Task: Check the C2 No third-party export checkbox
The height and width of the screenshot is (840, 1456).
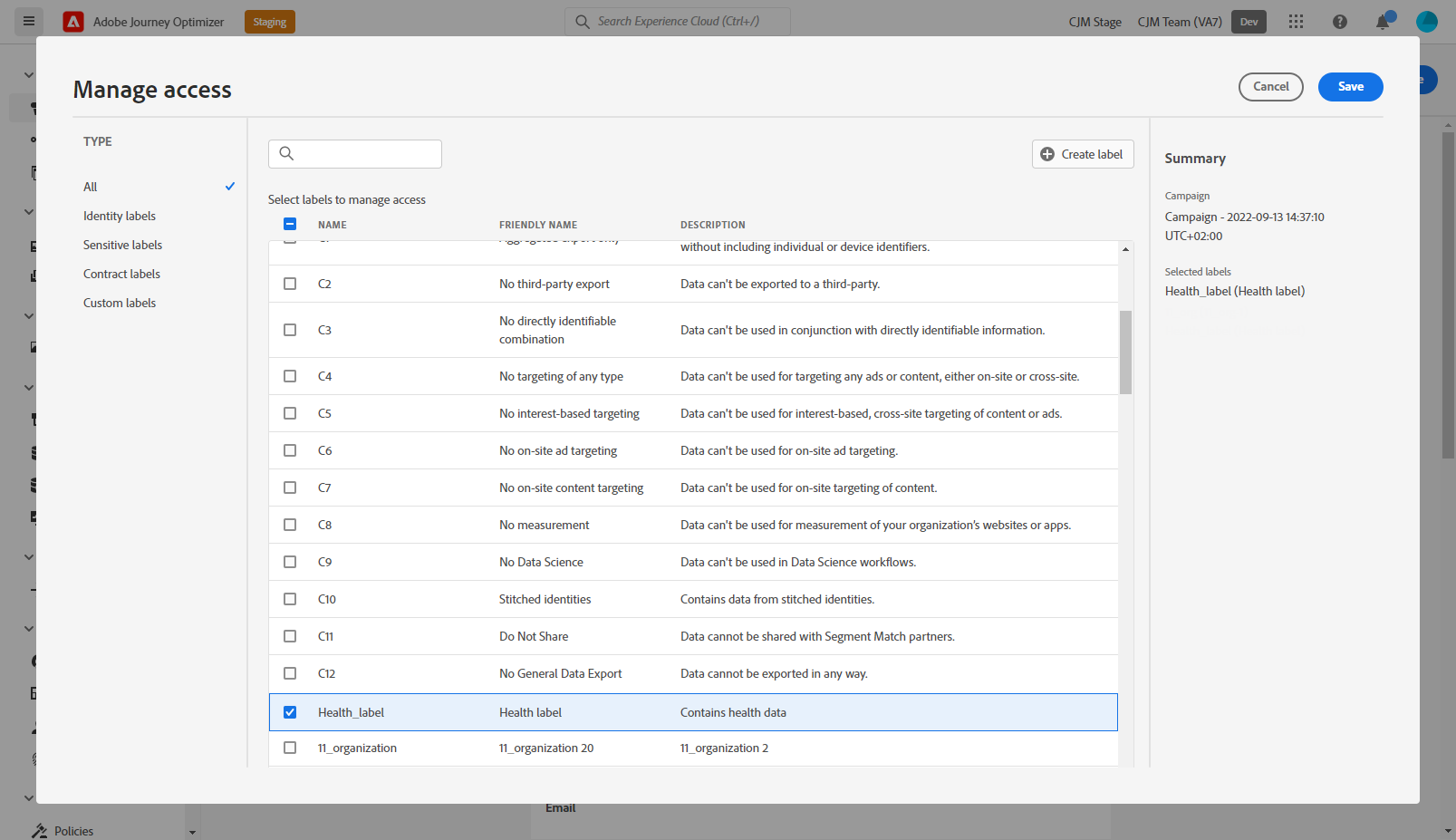Action: click(x=290, y=284)
